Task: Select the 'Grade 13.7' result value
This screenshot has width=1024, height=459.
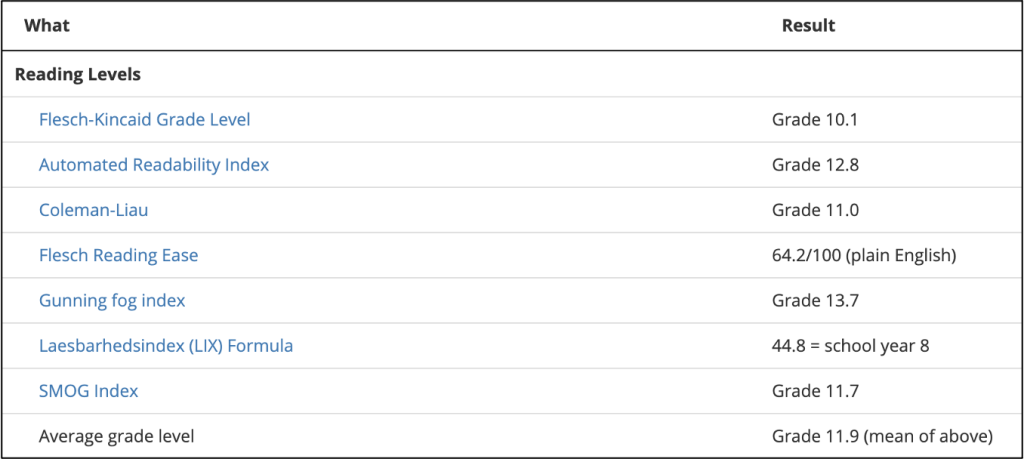Action: [815, 300]
